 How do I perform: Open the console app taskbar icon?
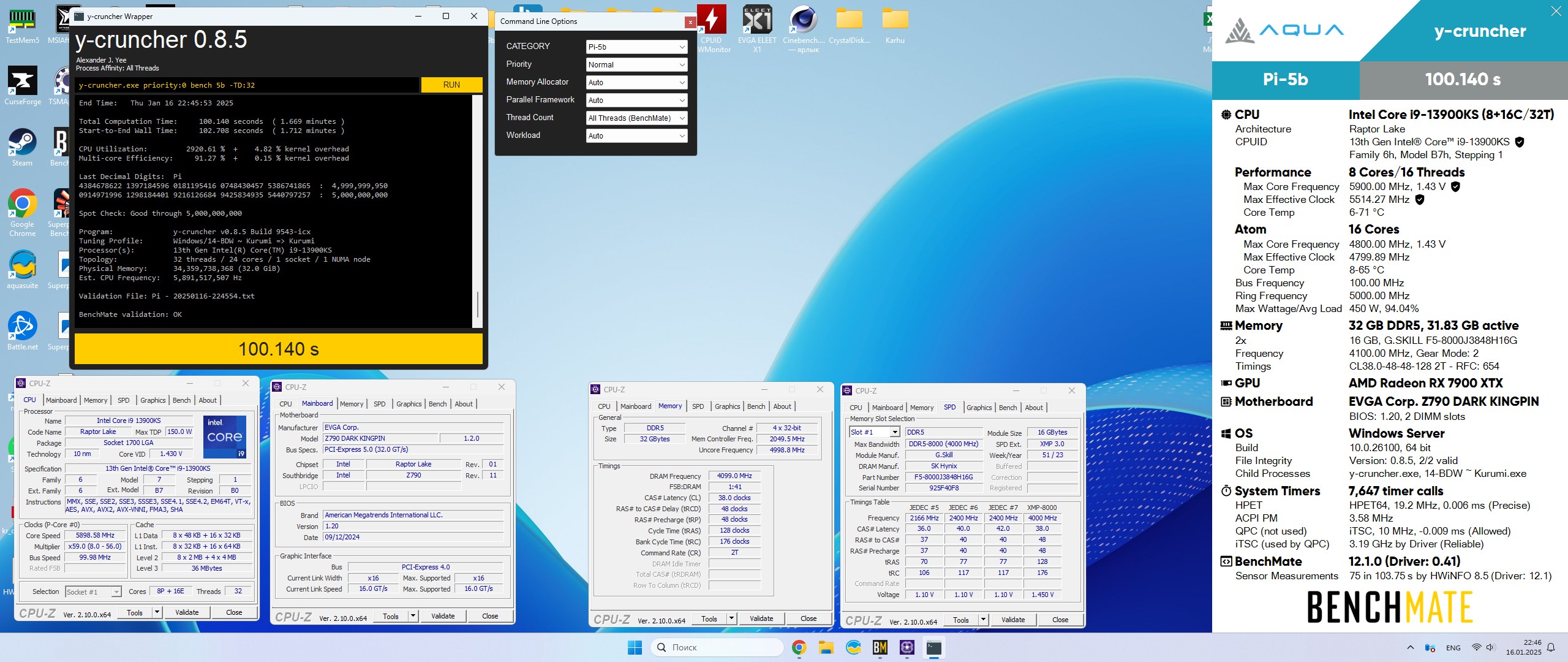934,647
